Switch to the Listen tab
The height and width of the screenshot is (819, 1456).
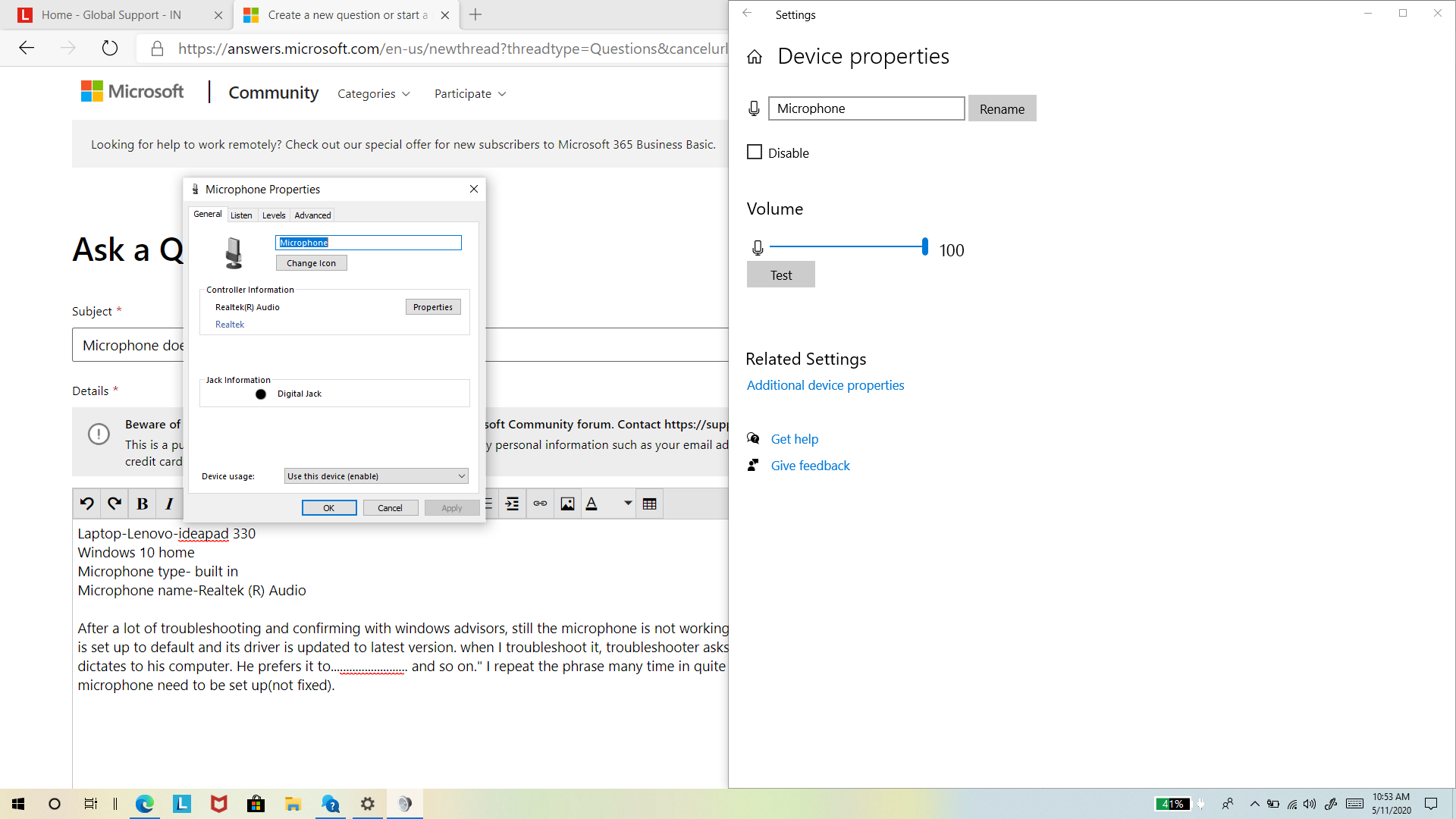coord(241,215)
